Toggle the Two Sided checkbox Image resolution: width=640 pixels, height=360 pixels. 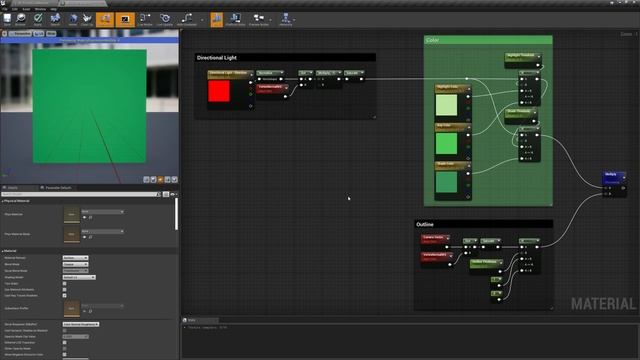point(64,283)
